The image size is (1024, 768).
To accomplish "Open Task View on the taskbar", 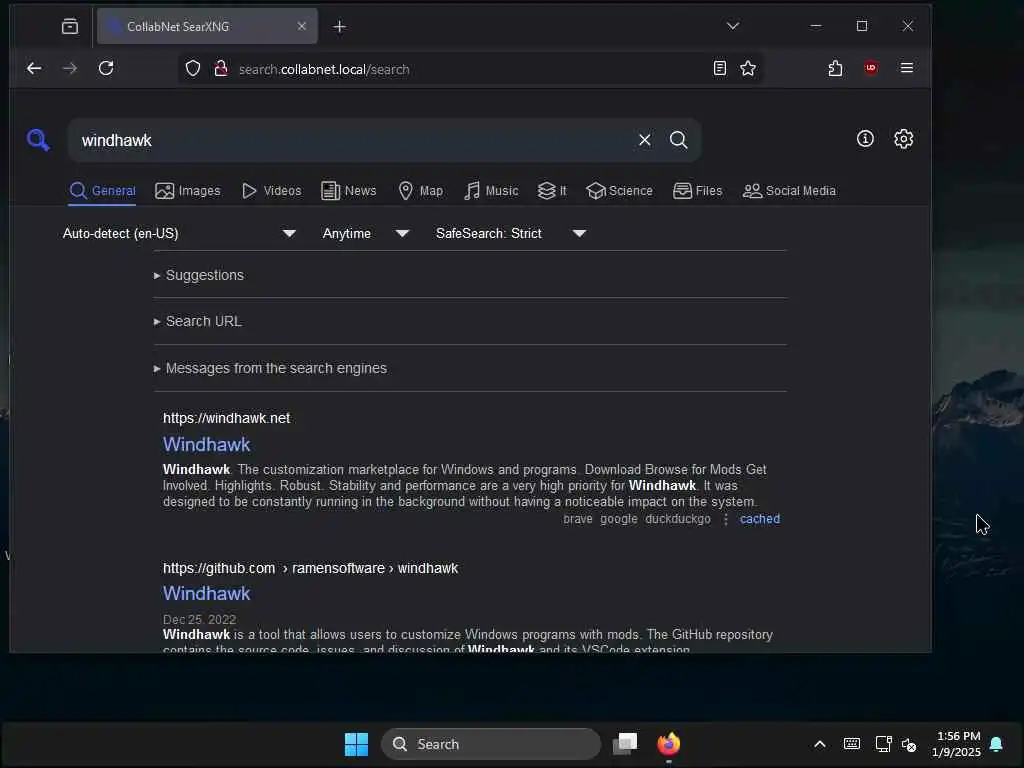I will coord(625,744).
